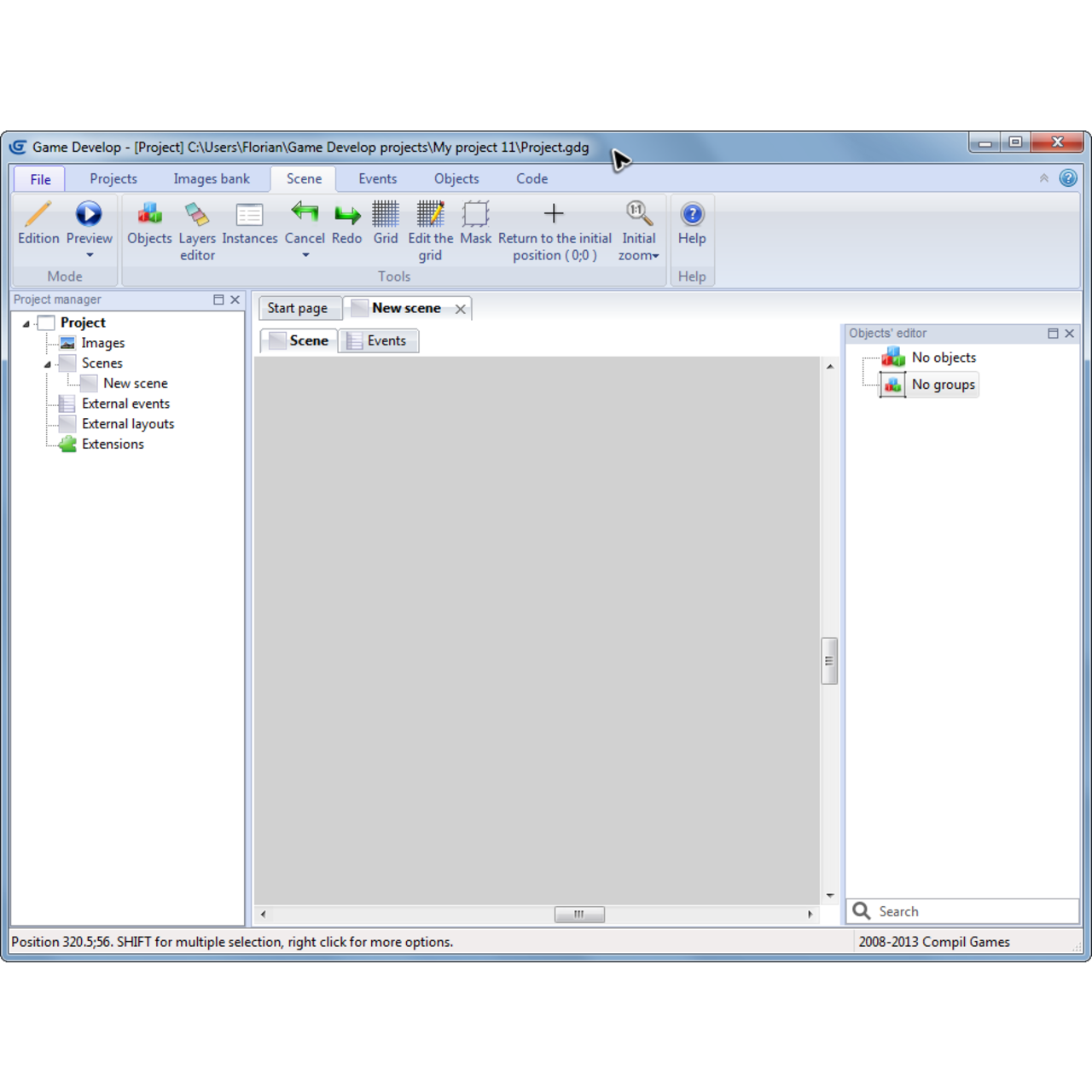
Task: Select the Scene ribbon tab
Action: click(x=304, y=178)
